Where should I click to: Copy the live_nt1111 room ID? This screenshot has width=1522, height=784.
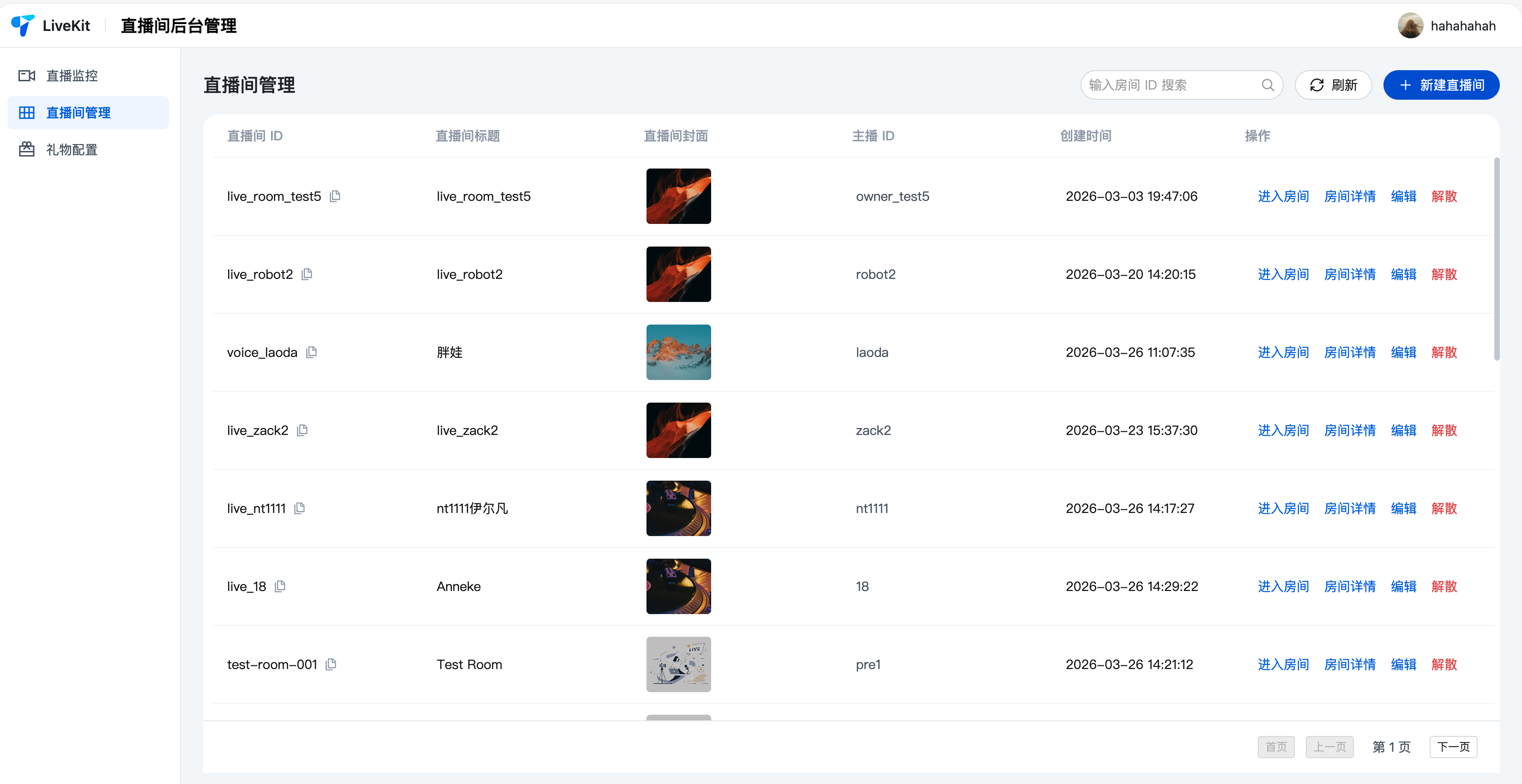pos(300,507)
